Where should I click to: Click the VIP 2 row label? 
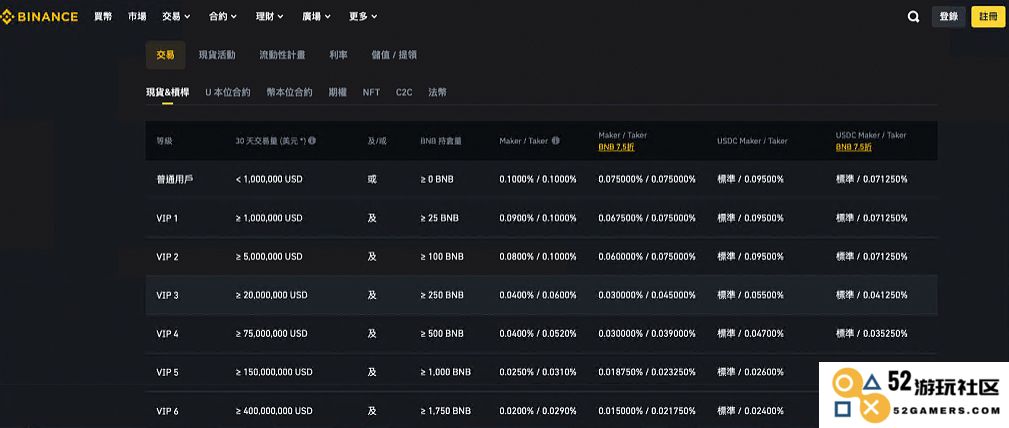point(167,257)
